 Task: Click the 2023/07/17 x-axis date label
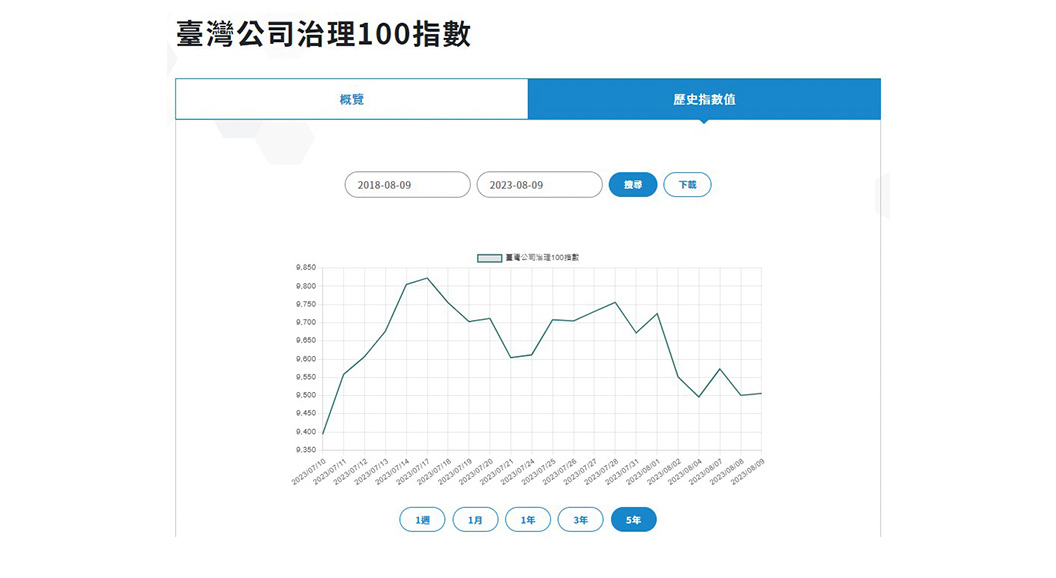[414, 471]
